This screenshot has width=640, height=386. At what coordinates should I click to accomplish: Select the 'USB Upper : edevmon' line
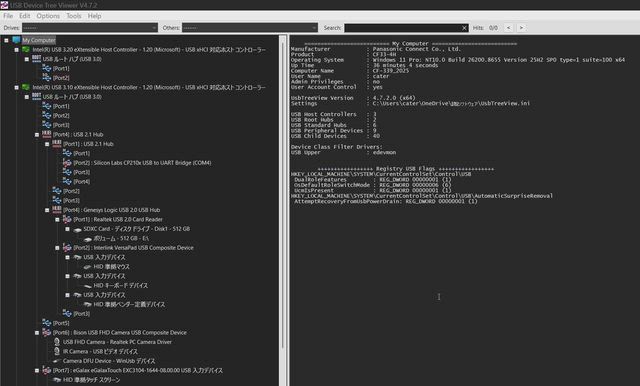coord(343,152)
